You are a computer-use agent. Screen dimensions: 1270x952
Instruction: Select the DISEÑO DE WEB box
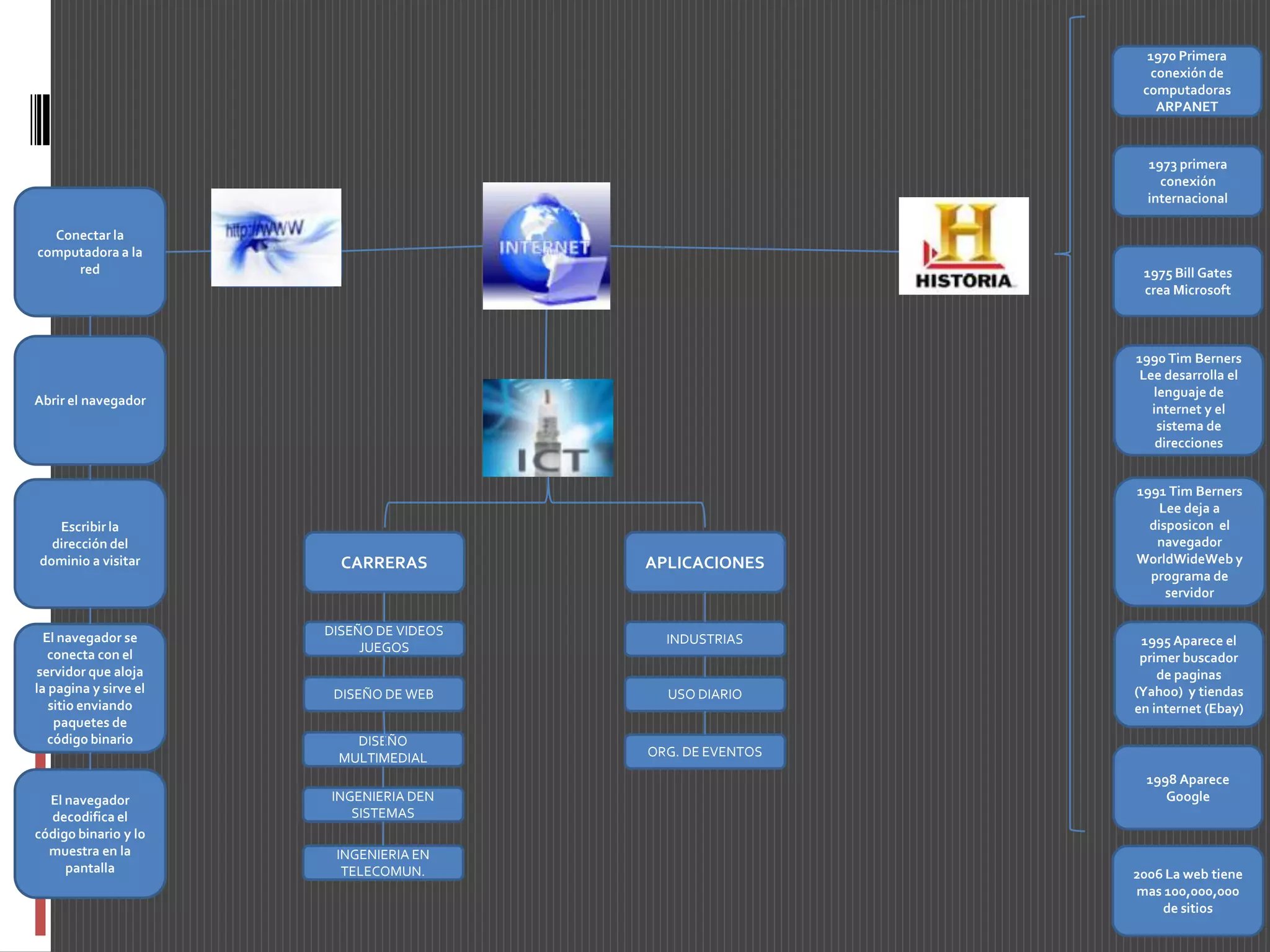384,694
